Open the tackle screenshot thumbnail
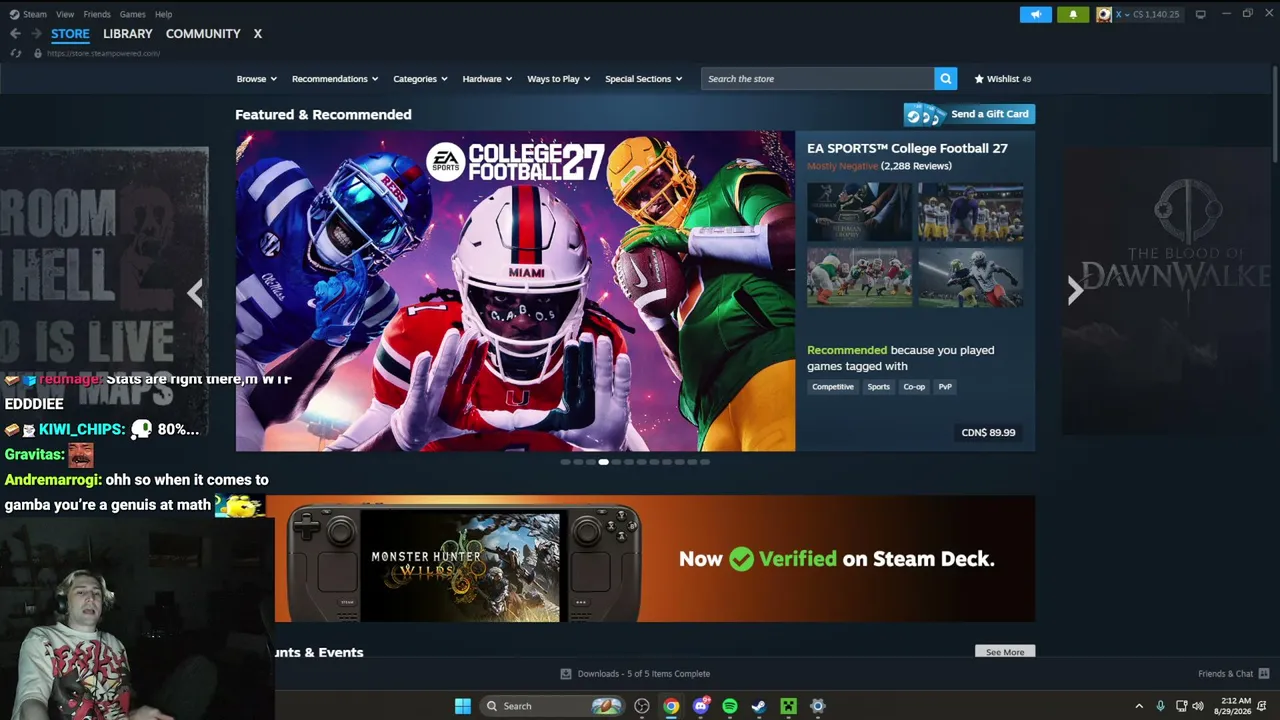The height and width of the screenshot is (720, 1280). click(x=970, y=277)
